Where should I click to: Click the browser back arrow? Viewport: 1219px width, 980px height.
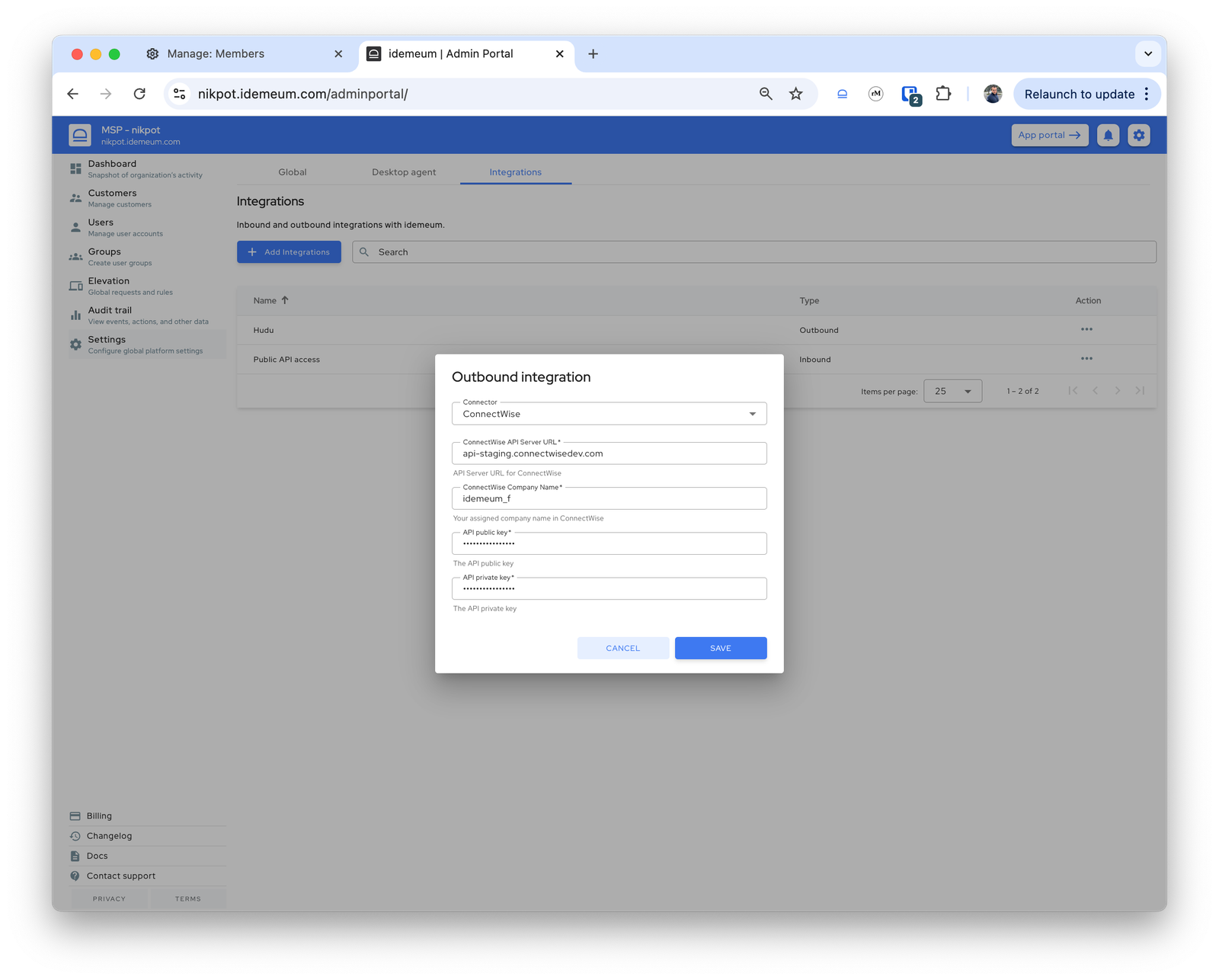(x=73, y=94)
